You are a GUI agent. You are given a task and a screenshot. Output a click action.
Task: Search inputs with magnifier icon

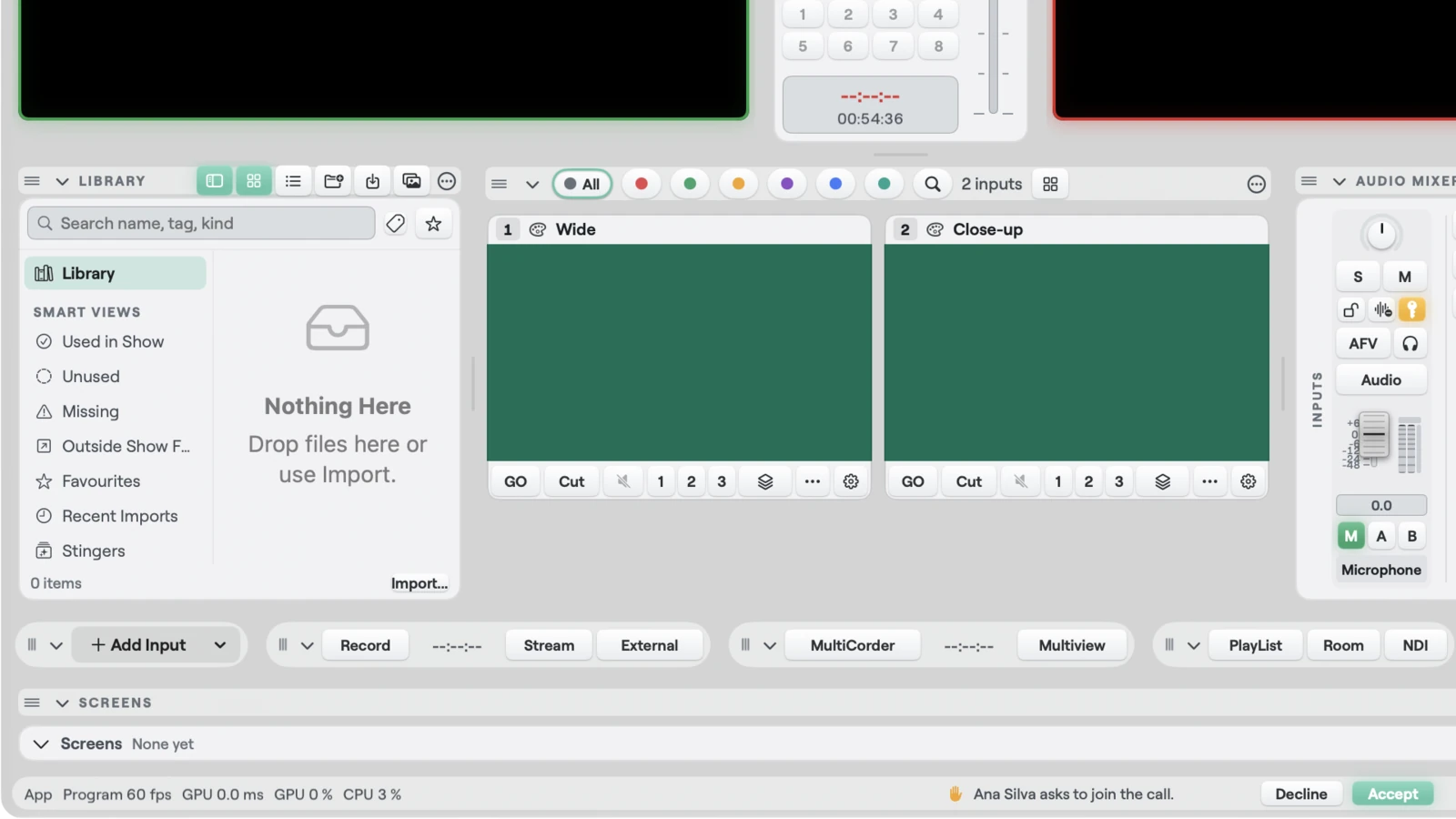pos(933,184)
